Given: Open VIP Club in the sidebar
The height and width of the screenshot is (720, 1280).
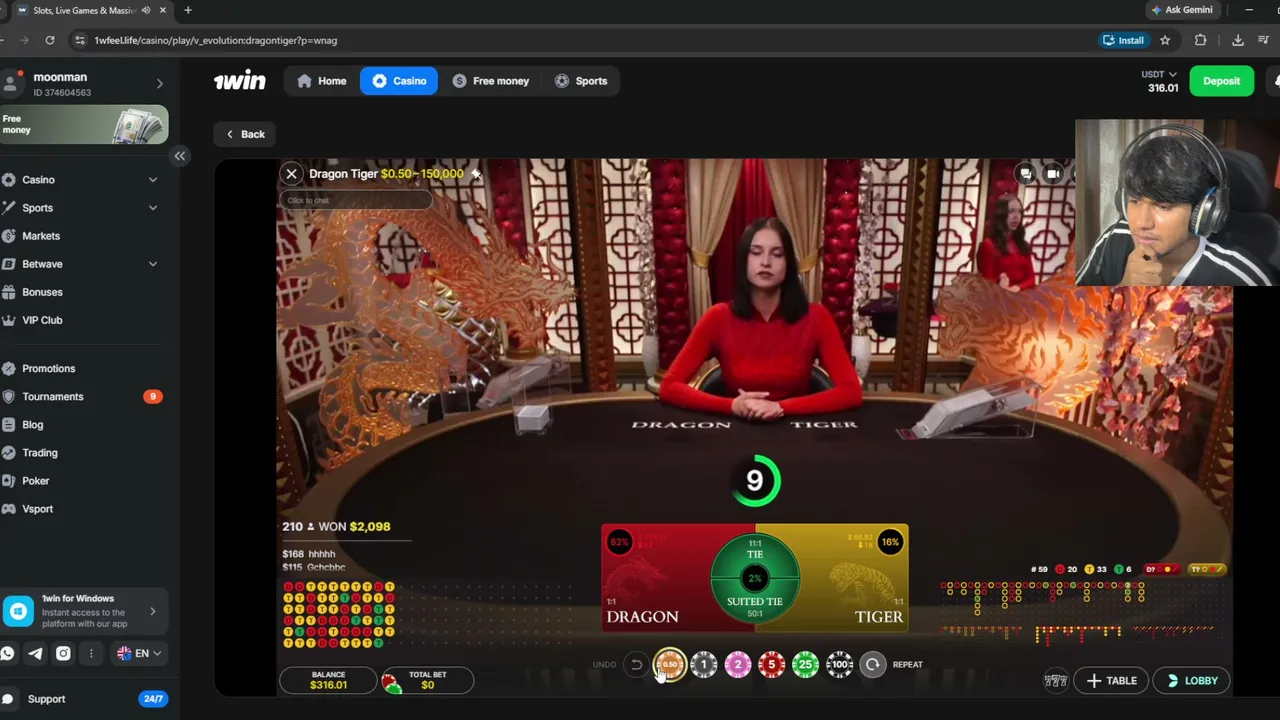Looking at the screenshot, I should [x=42, y=320].
